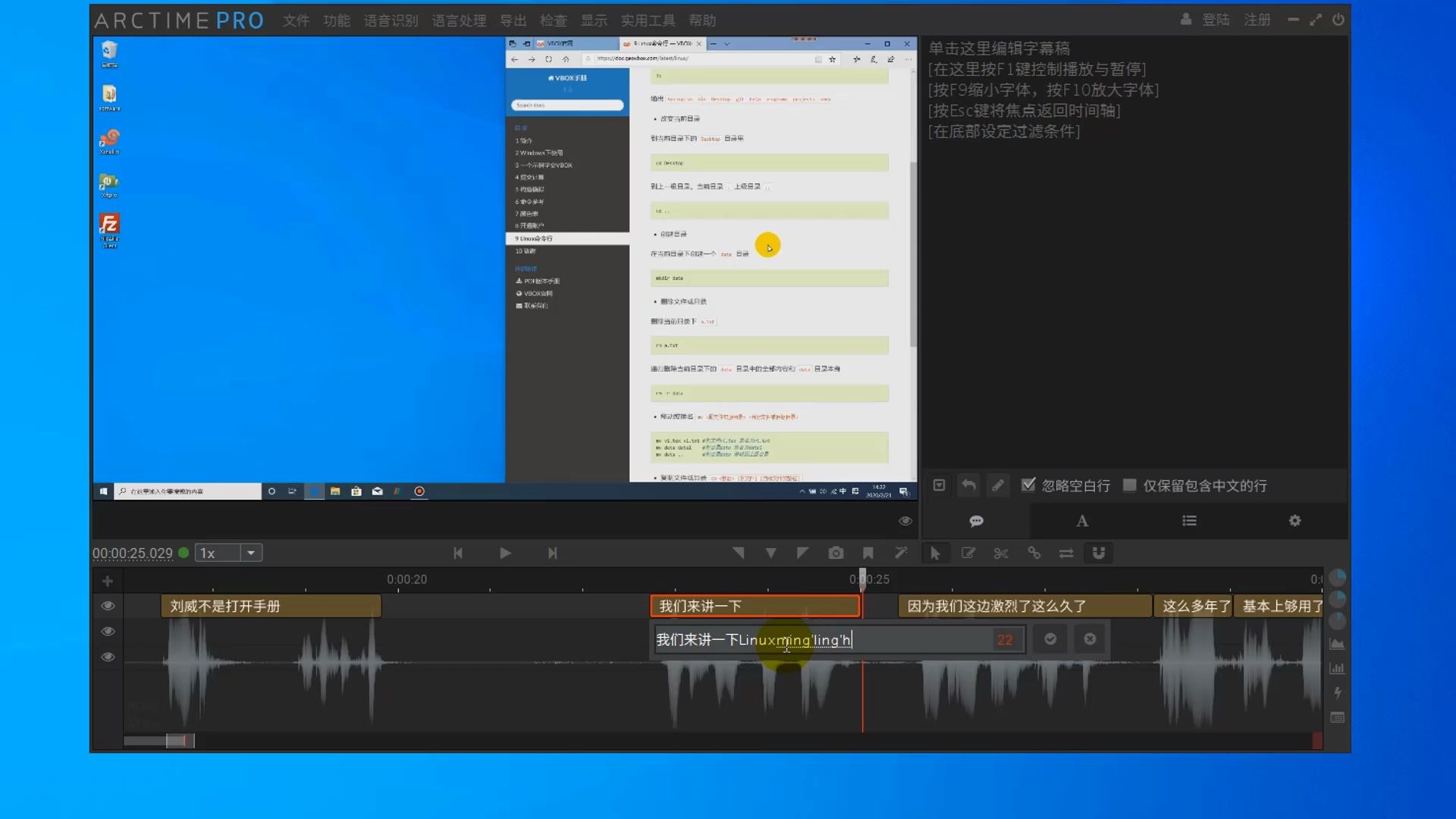Cancel subtitle edit with X button
1456x819 pixels.
coord(1090,639)
